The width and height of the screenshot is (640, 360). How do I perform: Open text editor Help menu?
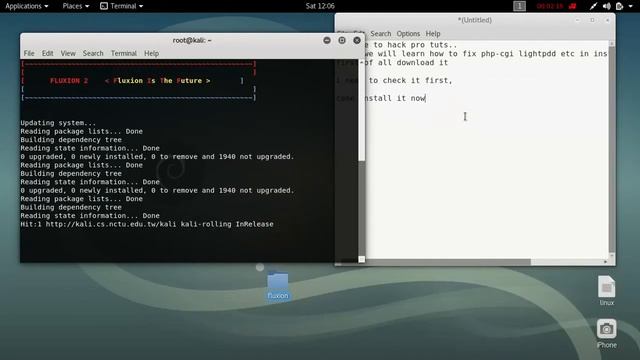[433, 34]
